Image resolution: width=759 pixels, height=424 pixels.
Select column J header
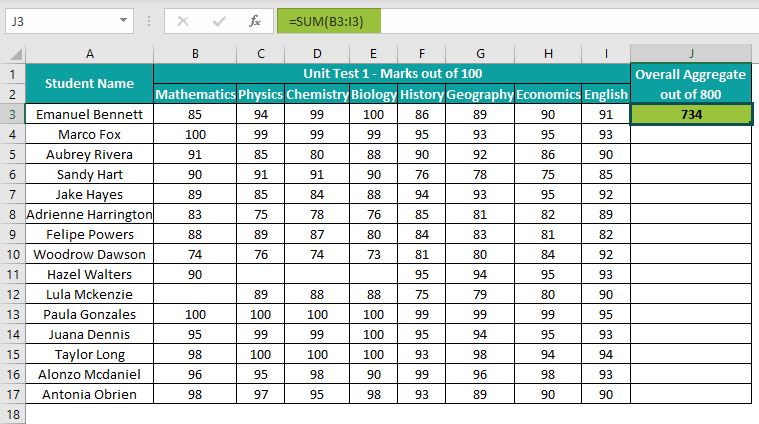[x=691, y=53]
